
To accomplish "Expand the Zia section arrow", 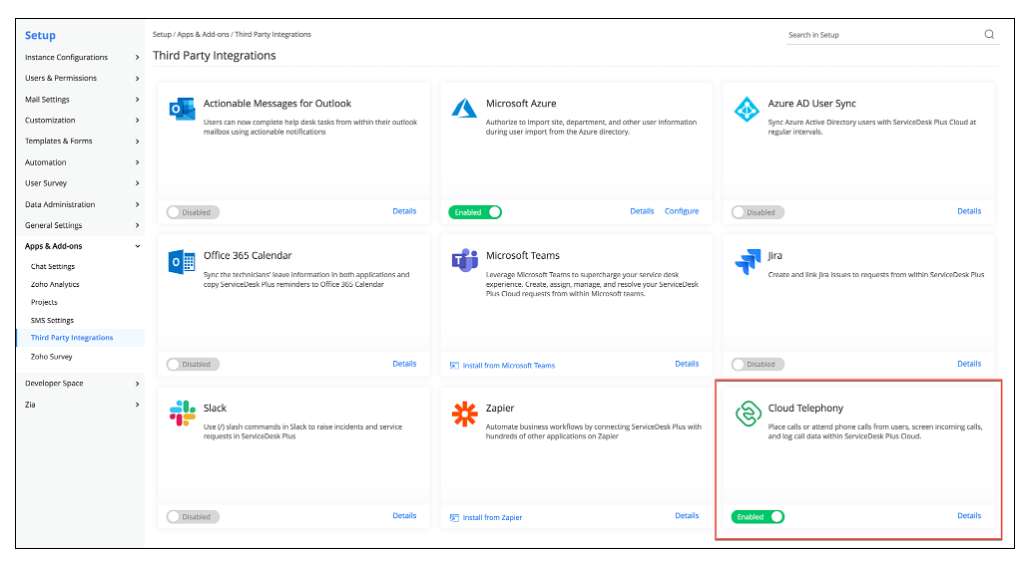I will [x=137, y=404].
